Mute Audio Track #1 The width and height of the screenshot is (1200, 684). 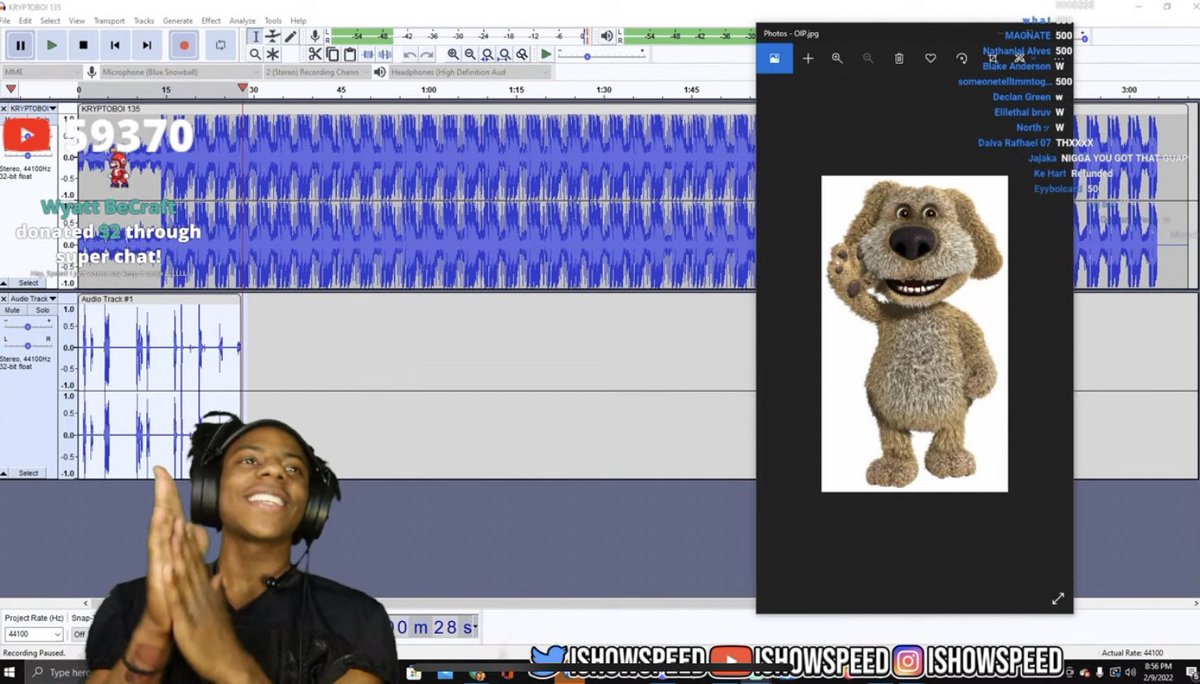pos(13,310)
